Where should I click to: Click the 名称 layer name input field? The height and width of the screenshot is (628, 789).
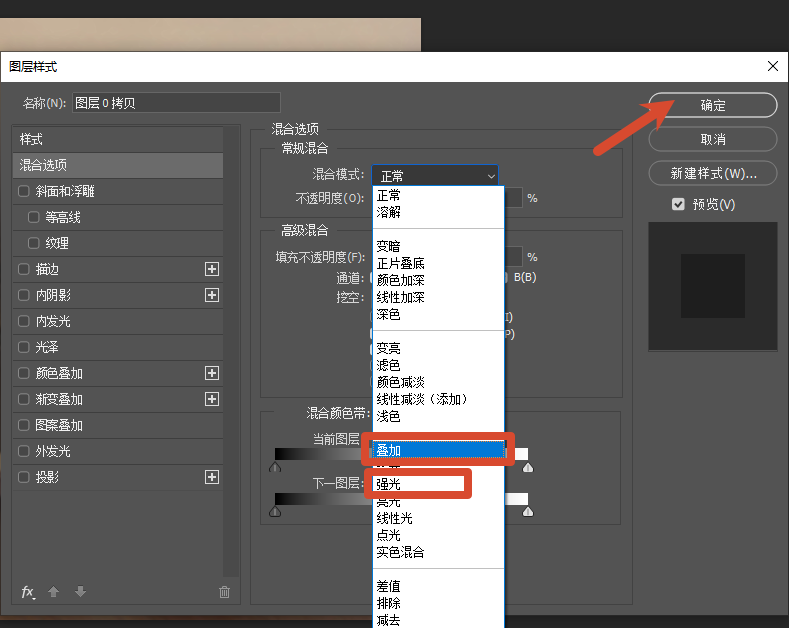tap(176, 103)
